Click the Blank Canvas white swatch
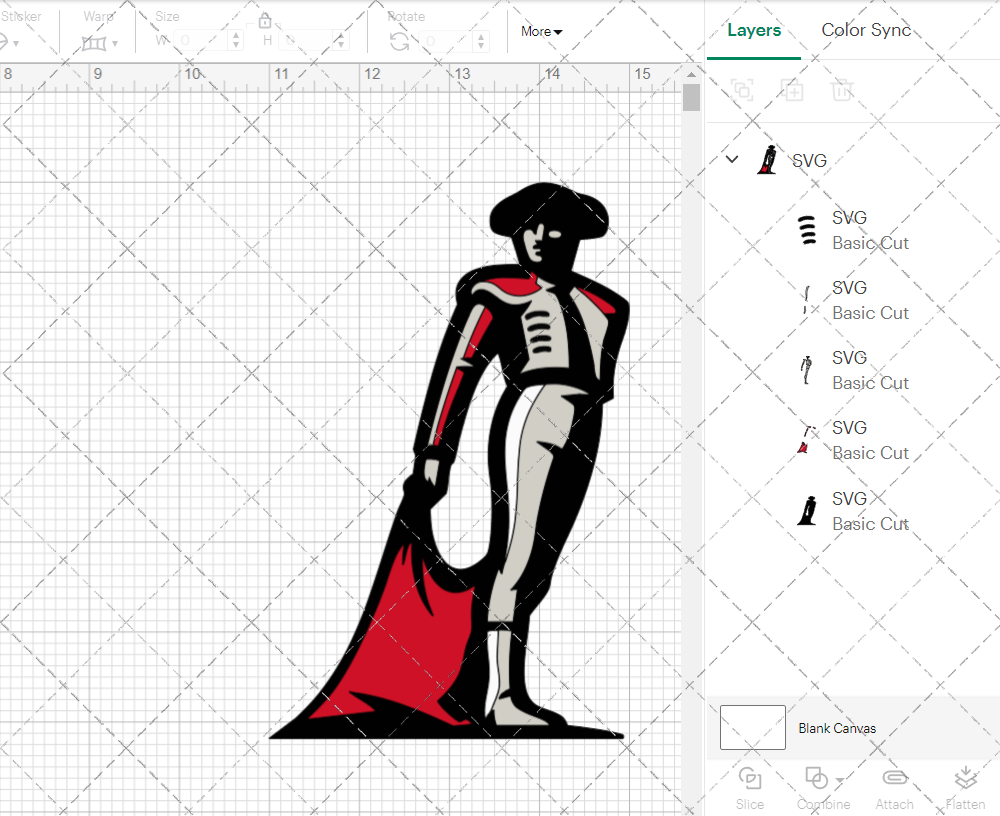The width and height of the screenshot is (1000, 816). click(x=751, y=728)
